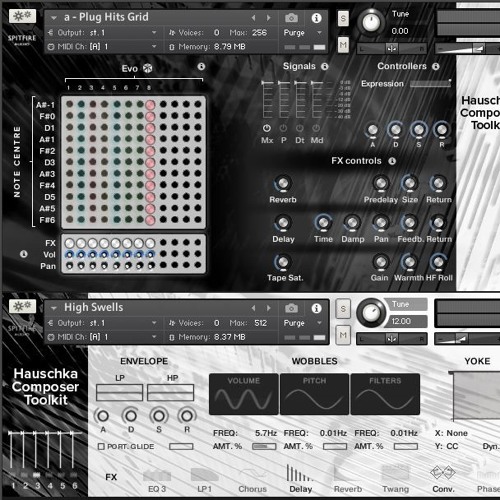The image size is (500, 500).
Task: Open Output dropdown on High Swells
Action: (154, 323)
